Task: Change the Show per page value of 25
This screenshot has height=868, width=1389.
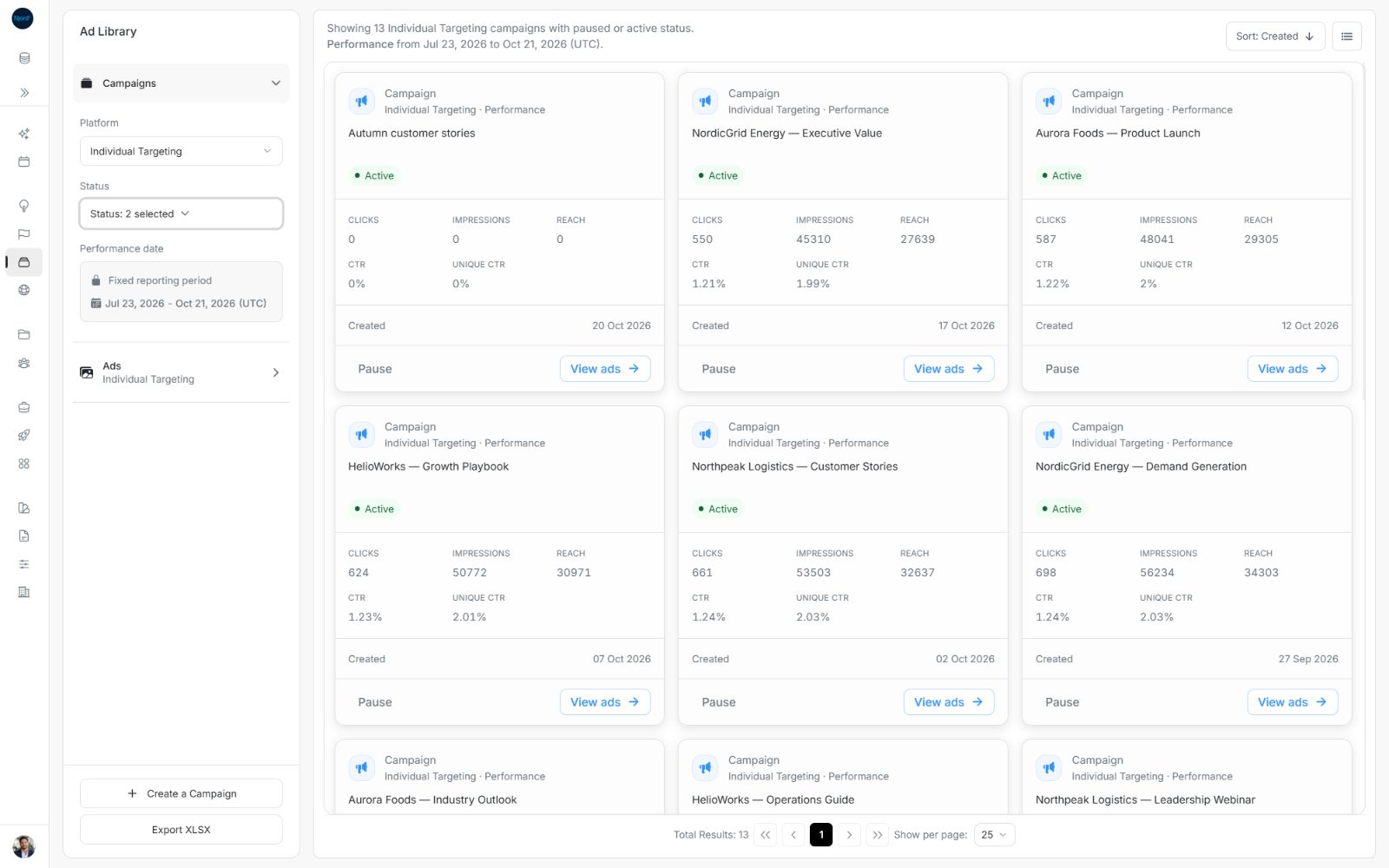Action: click(994, 835)
